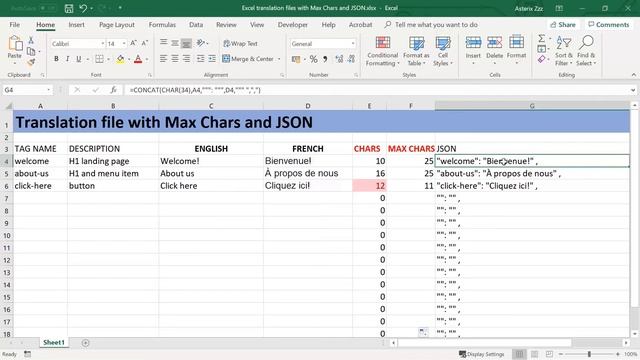Open Cell Styles gallery

(442, 51)
